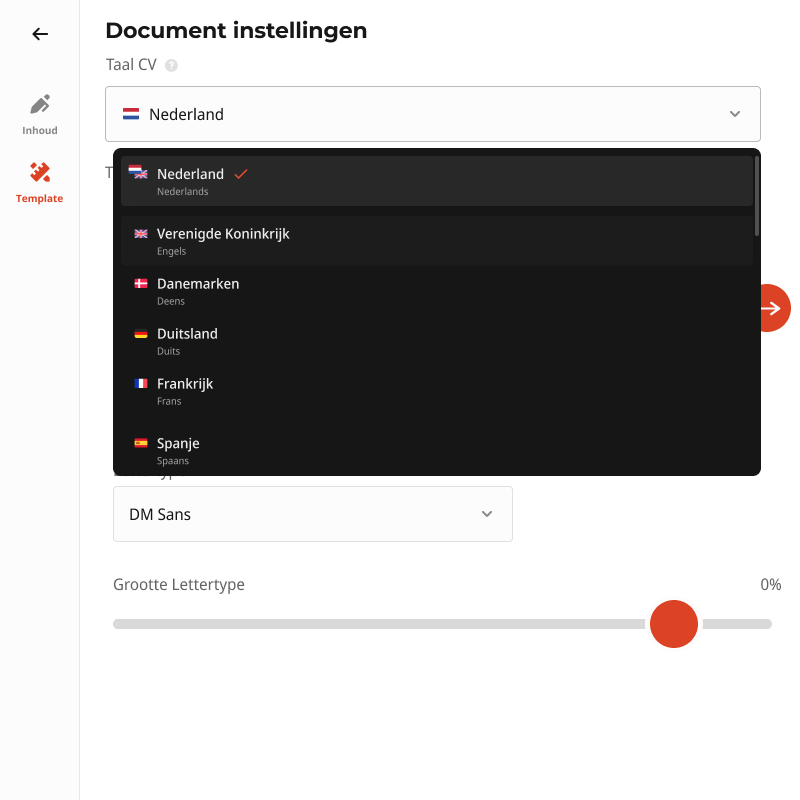Open the DM Sans font dropdown

pos(312,514)
